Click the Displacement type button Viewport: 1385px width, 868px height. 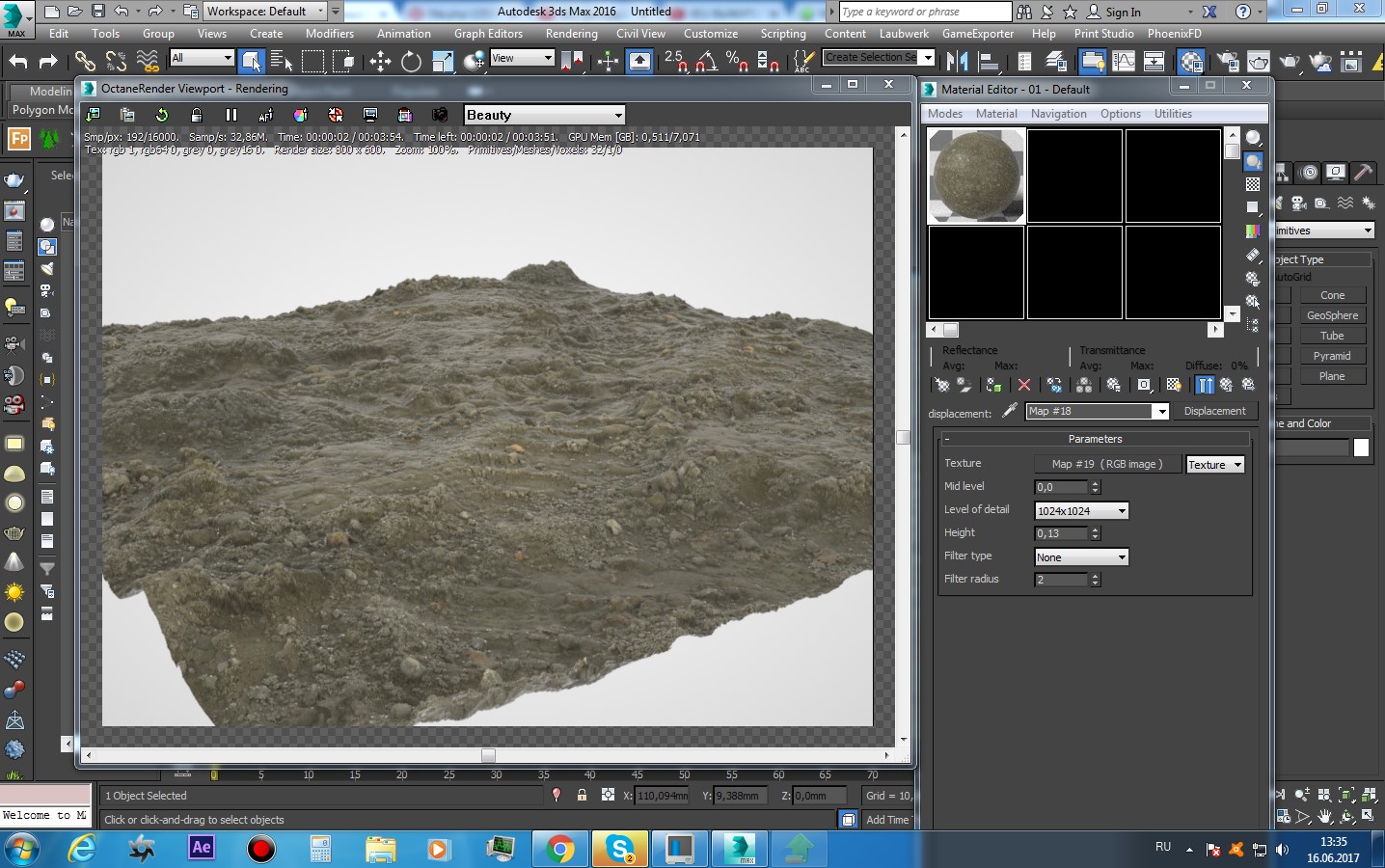pos(1214,411)
